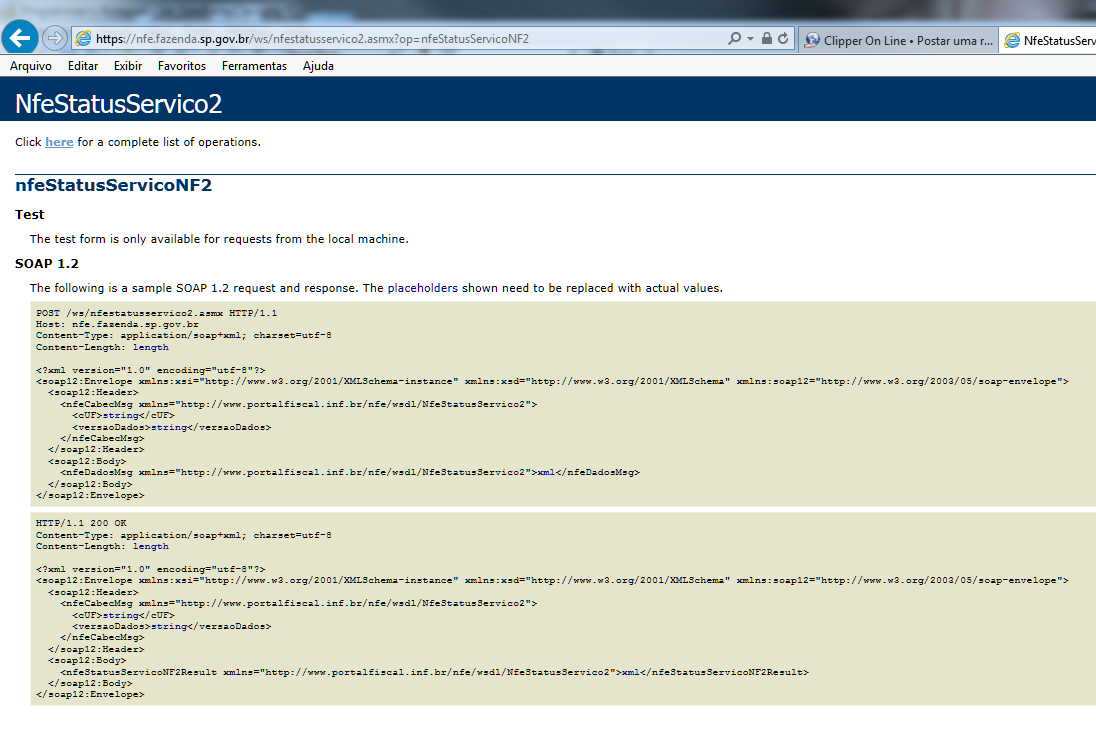
Task: Click the 'Host: nfe.fazenda.sp.gov.br' line
Action: (x=117, y=324)
